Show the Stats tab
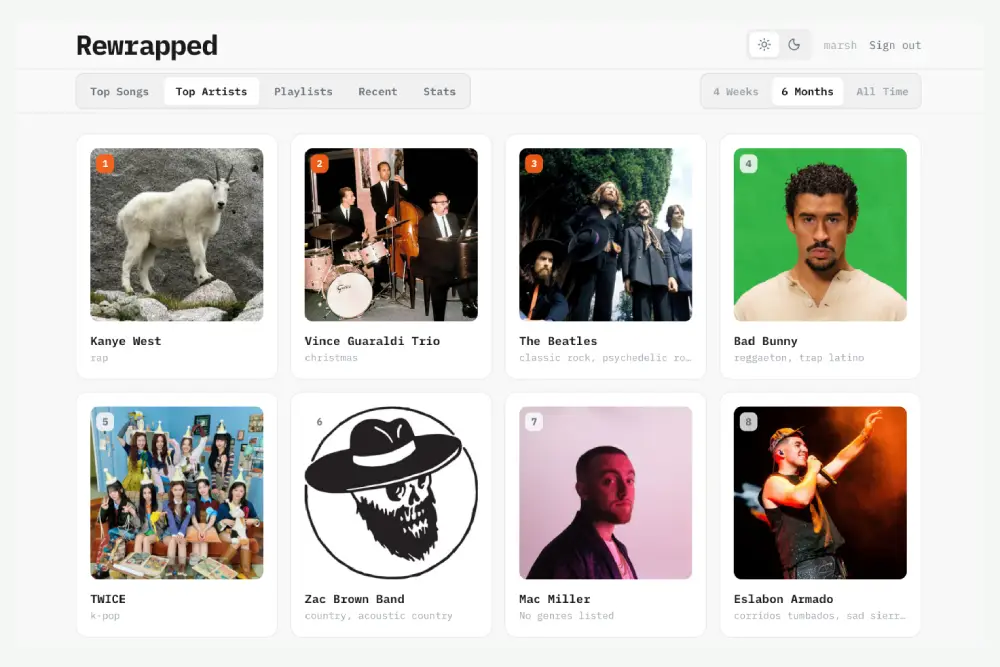This screenshot has width=1000, height=667. click(439, 92)
